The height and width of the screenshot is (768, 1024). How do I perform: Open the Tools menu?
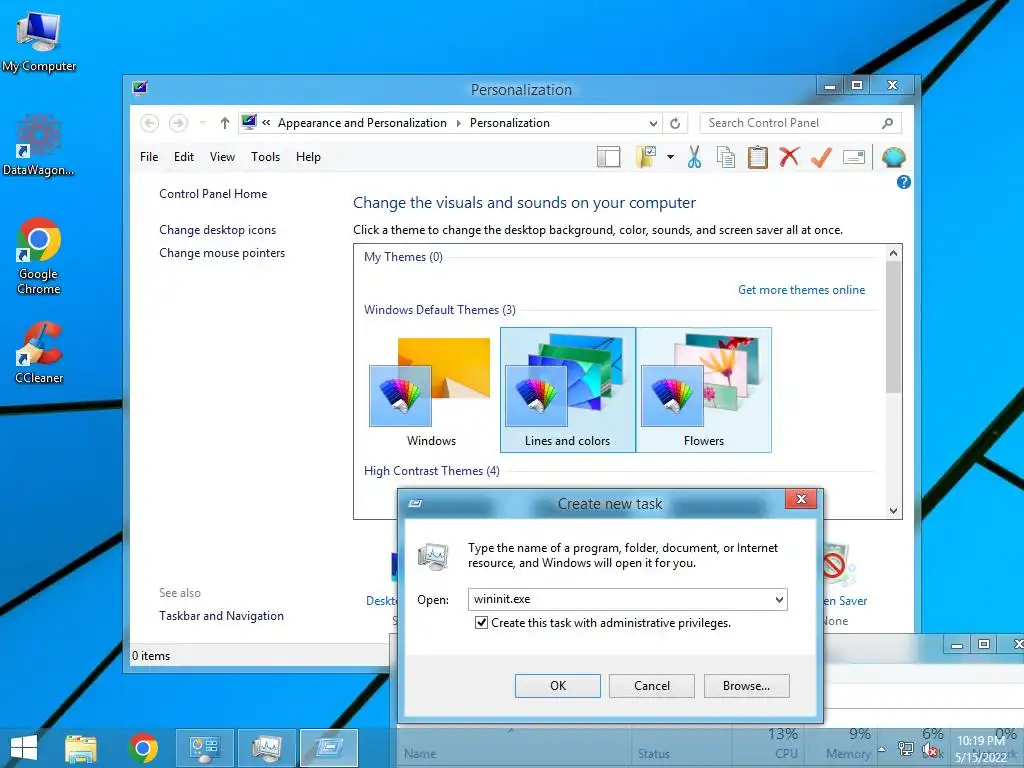pyautogui.click(x=265, y=157)
